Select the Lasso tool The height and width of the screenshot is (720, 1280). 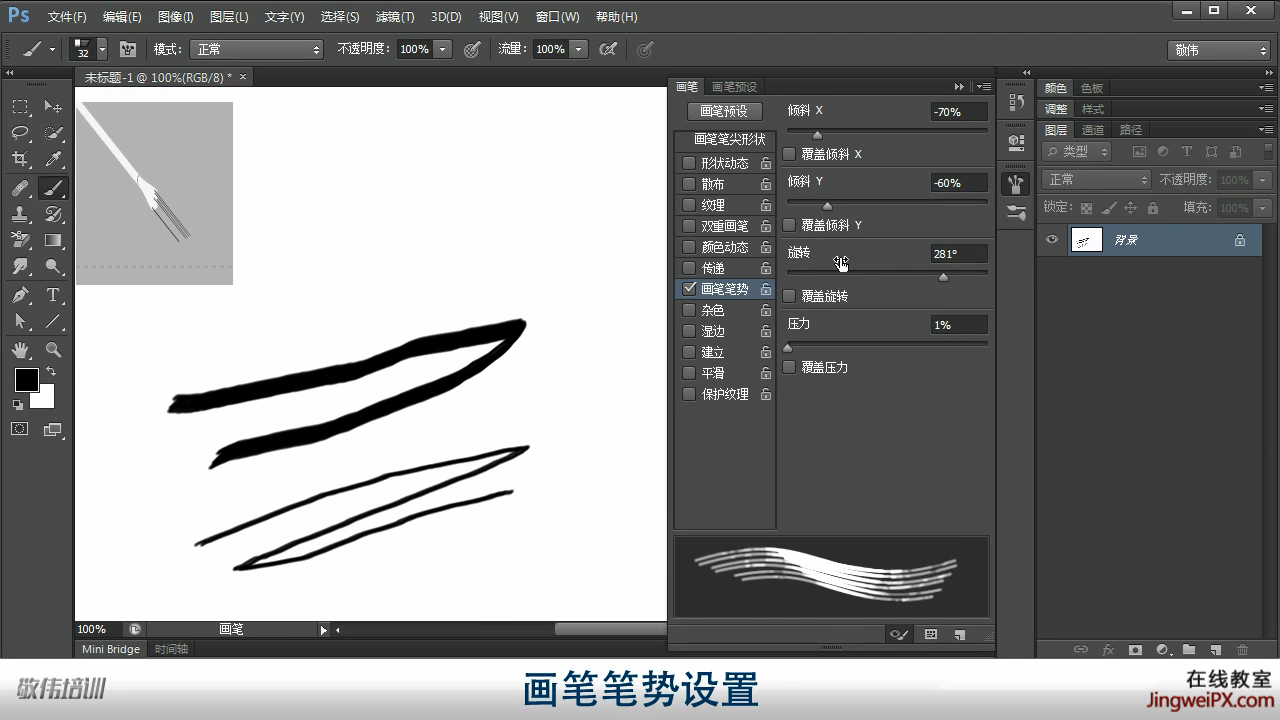20,133
